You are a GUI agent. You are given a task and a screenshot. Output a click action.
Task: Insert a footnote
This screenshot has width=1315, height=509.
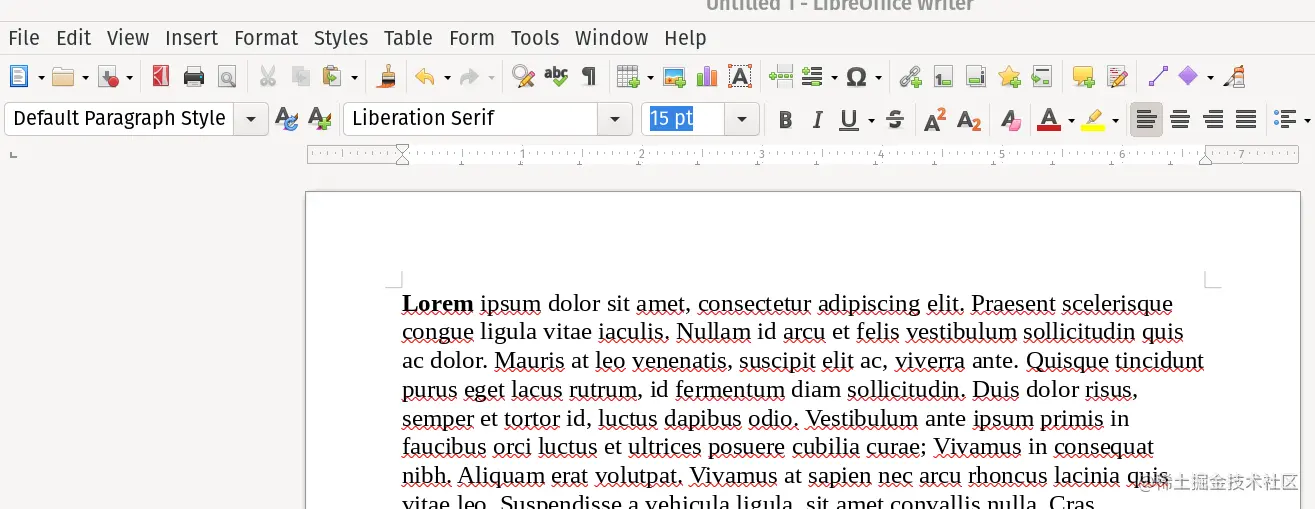click(942, 76)
